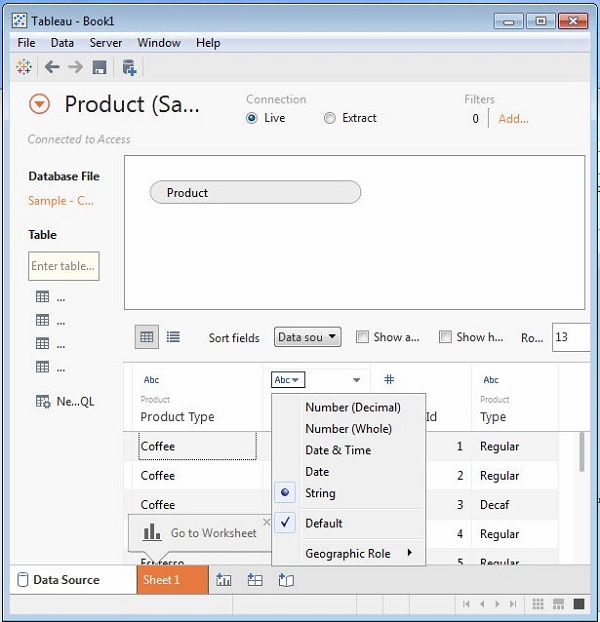Click the new worksheet tab icon

tap(224, 579)
